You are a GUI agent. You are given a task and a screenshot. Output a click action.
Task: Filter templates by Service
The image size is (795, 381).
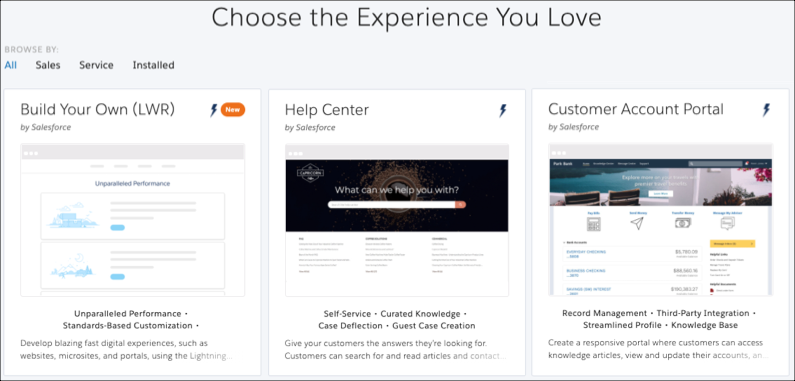pyautogui.click(x=96, y=65)
